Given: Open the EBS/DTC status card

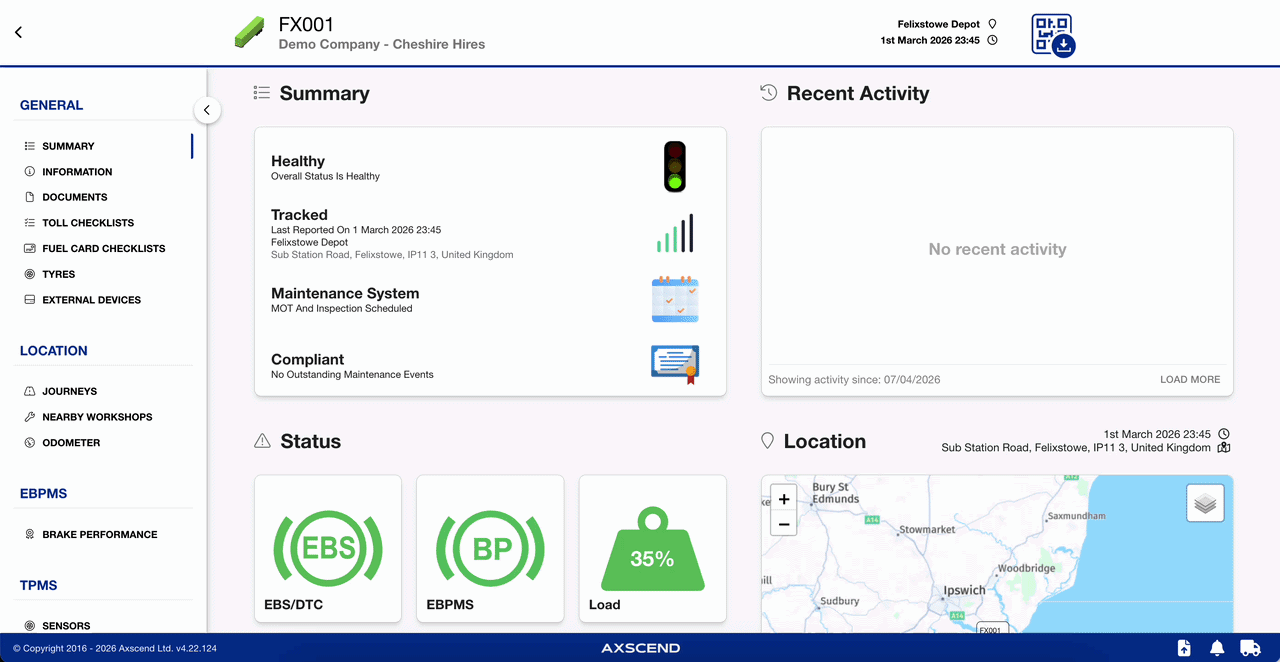Looking at the screenshot, I should (x=328, y=549).
